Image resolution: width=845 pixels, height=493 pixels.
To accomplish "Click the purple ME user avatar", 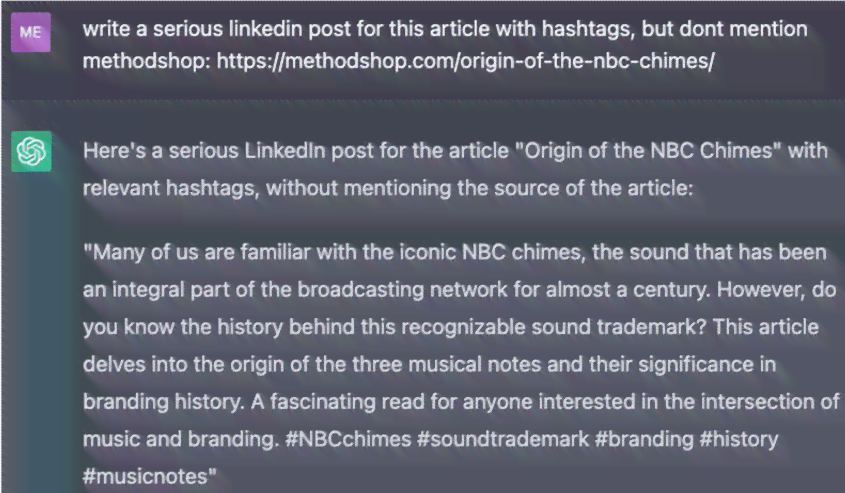I will coord(31,32).
